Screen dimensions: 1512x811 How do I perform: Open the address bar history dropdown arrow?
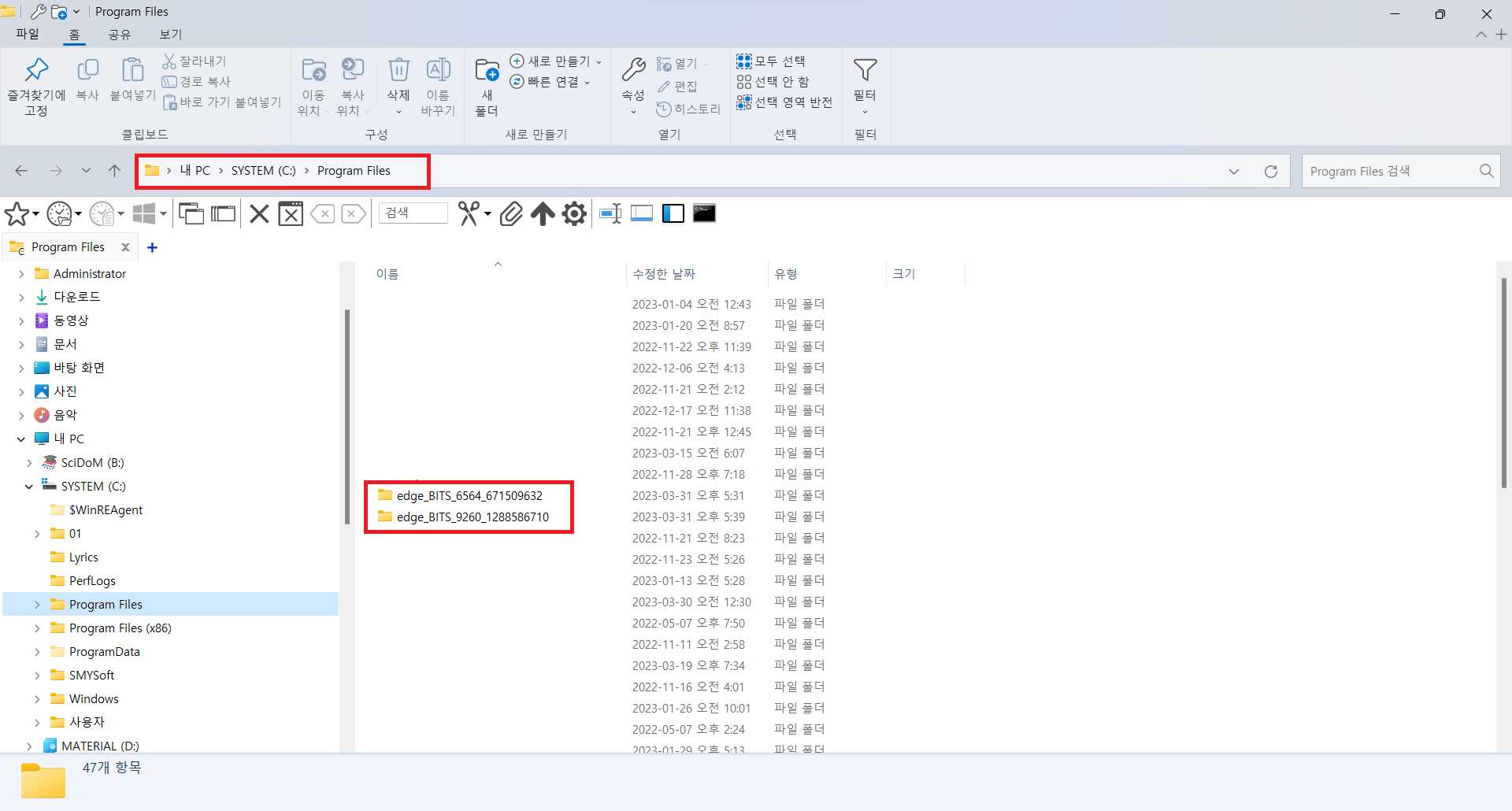(x=1234, y=172)
